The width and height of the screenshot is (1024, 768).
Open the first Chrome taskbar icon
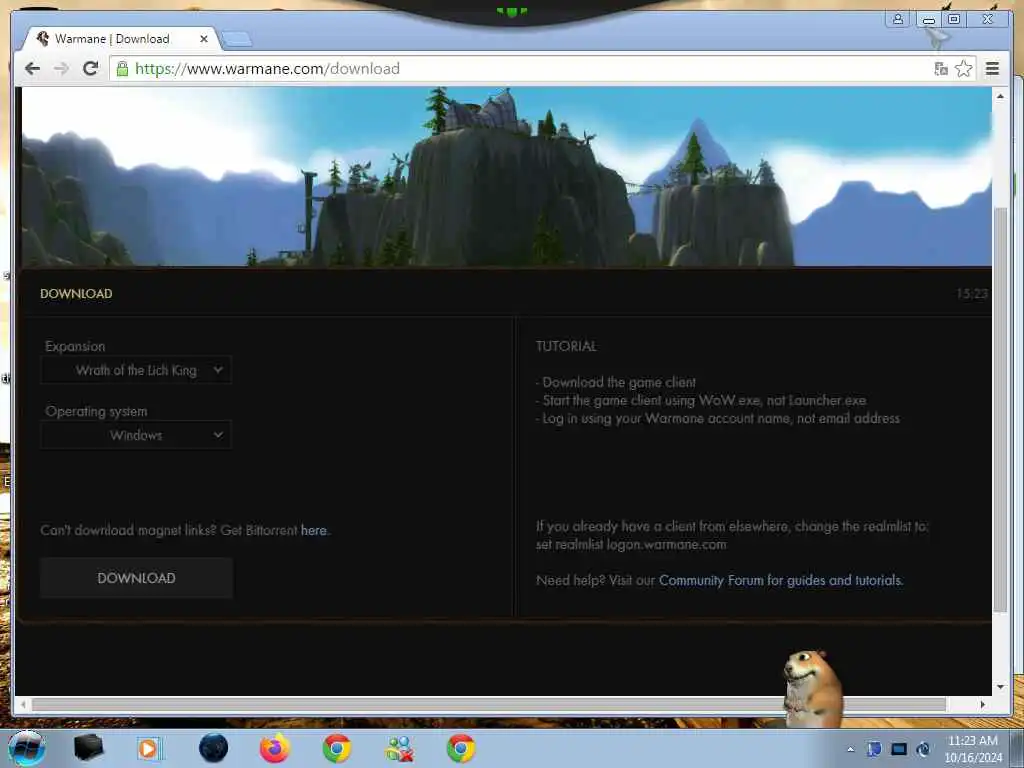[337, 748]
